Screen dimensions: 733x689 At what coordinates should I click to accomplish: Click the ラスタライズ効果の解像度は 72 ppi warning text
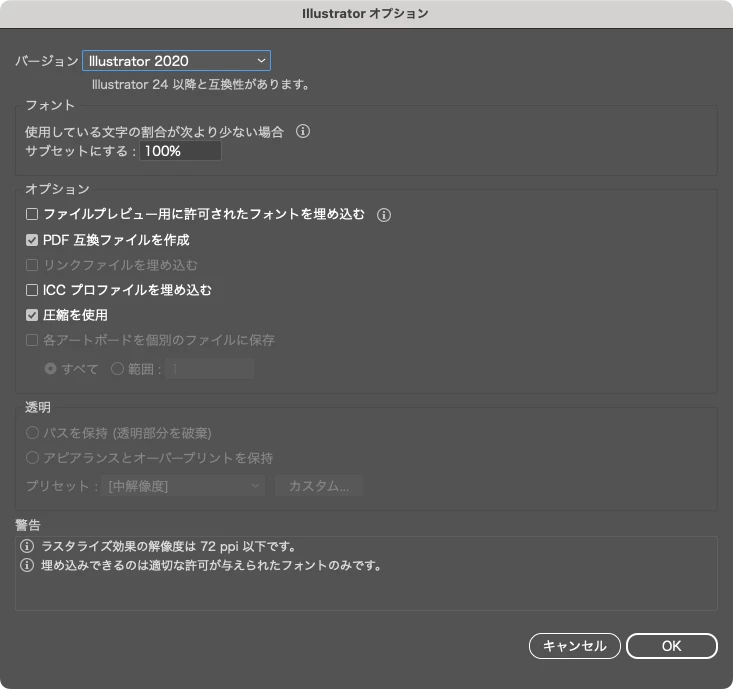tap(169, 546)
